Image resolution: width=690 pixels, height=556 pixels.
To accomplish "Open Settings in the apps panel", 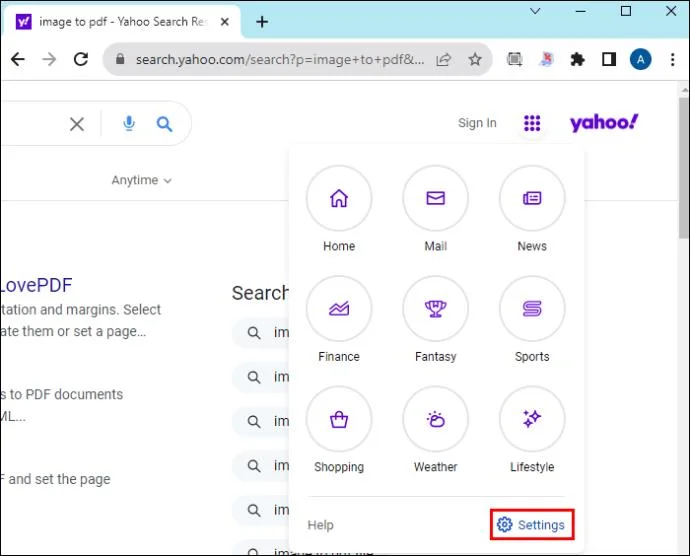I will coord(532,525).
